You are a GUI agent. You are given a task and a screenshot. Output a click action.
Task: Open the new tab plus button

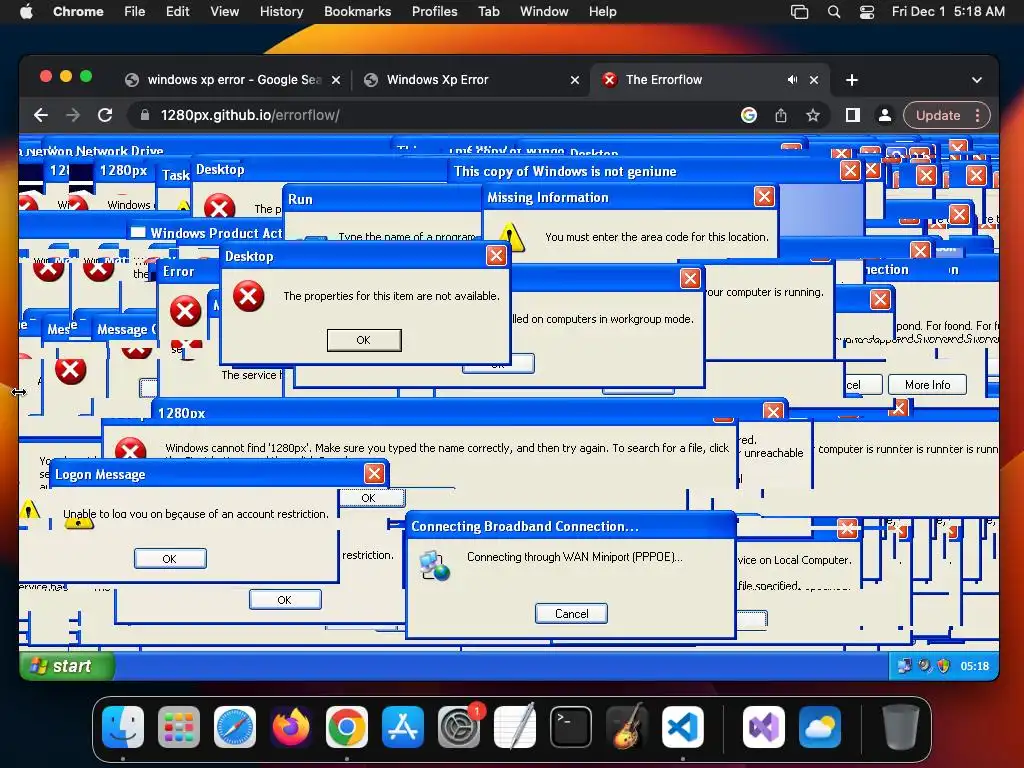point(852,80)
